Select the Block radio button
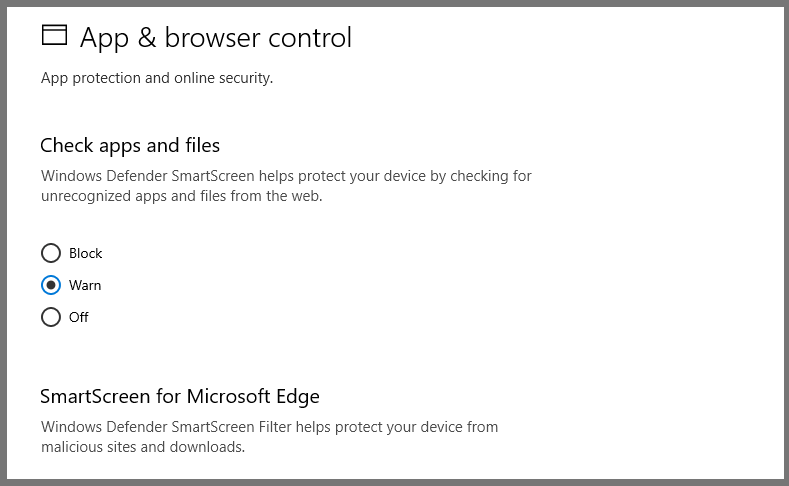789x486 pixels. click(51, 253)
